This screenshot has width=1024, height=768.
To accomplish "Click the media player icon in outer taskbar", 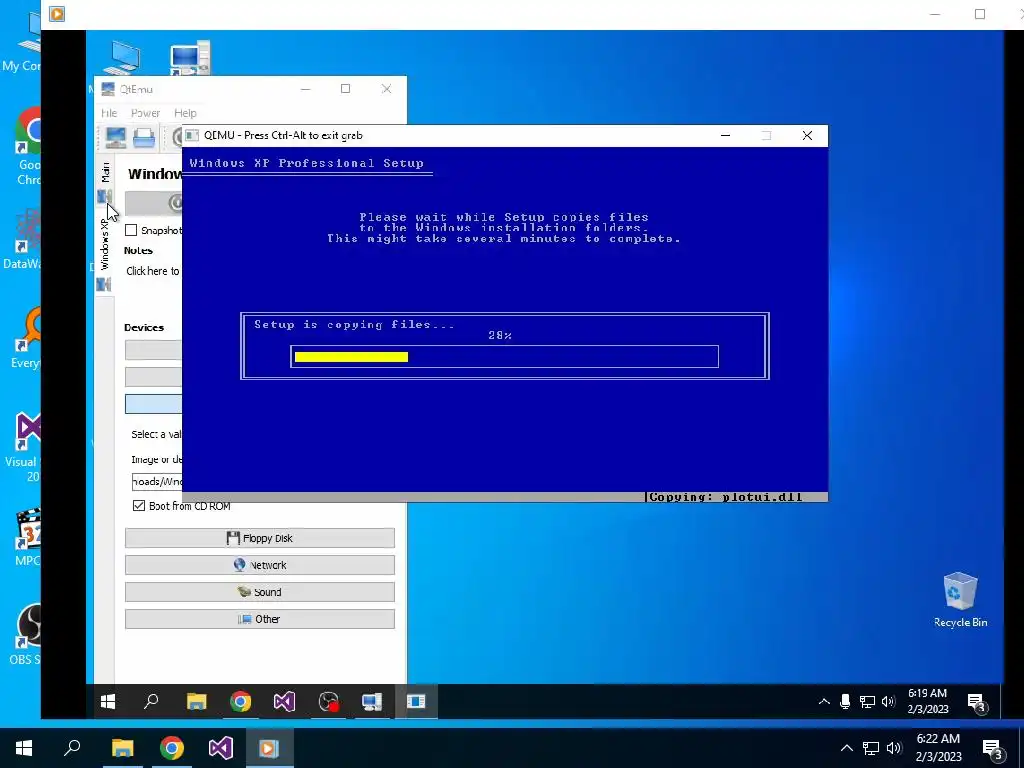I will (x=269, y=748).
